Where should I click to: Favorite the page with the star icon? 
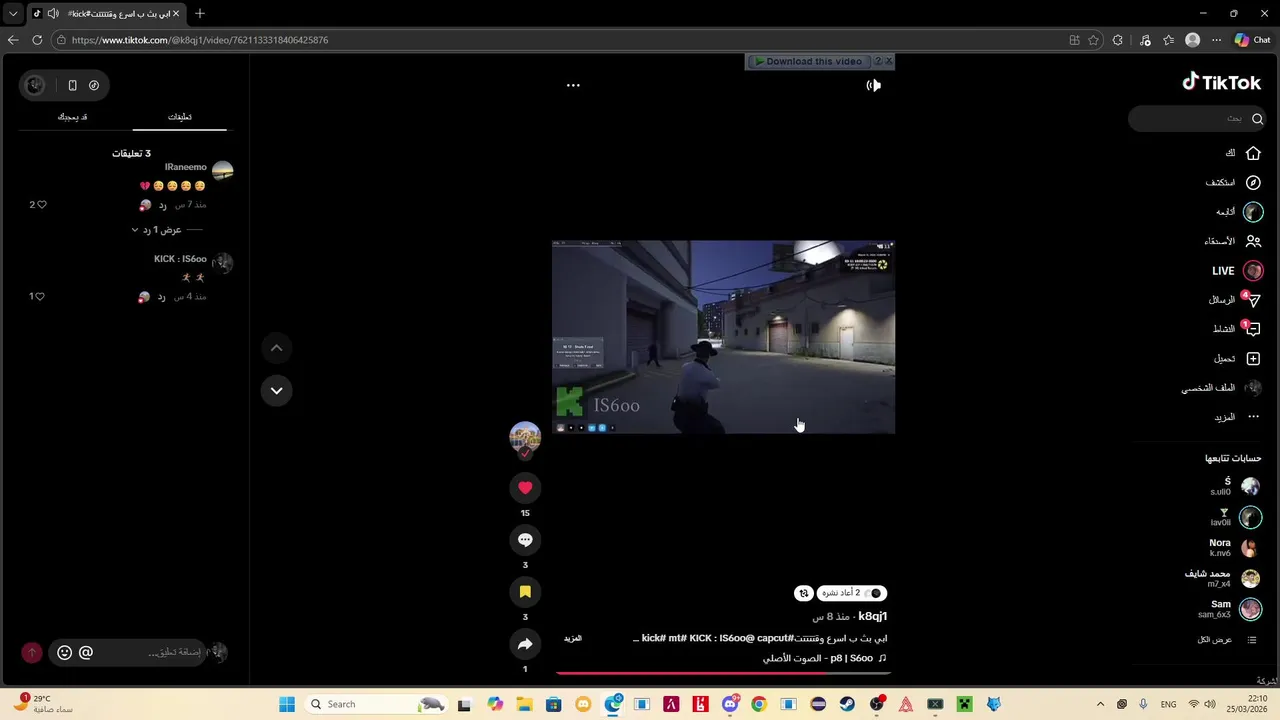[1093, 40]
